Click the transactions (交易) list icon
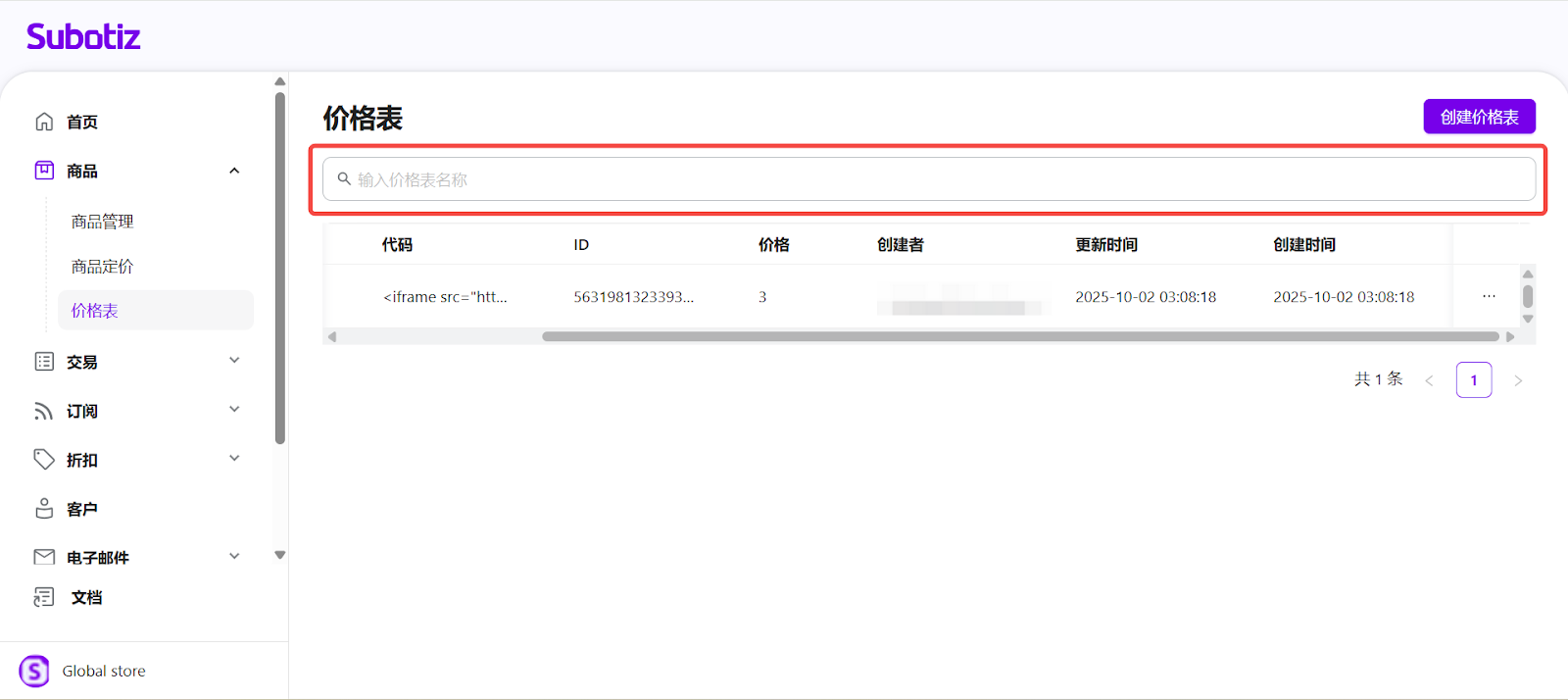This screenshot has height=700, width=1568. 44,362
